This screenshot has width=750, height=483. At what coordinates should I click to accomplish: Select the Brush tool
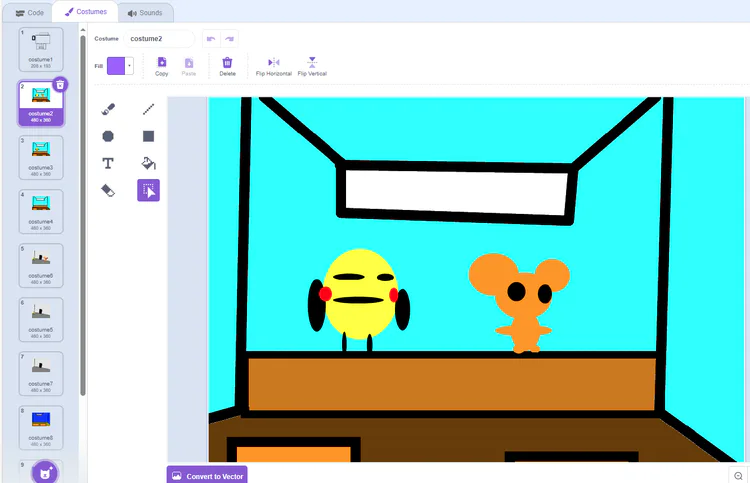pyautogui.click(x=108, y=109)
